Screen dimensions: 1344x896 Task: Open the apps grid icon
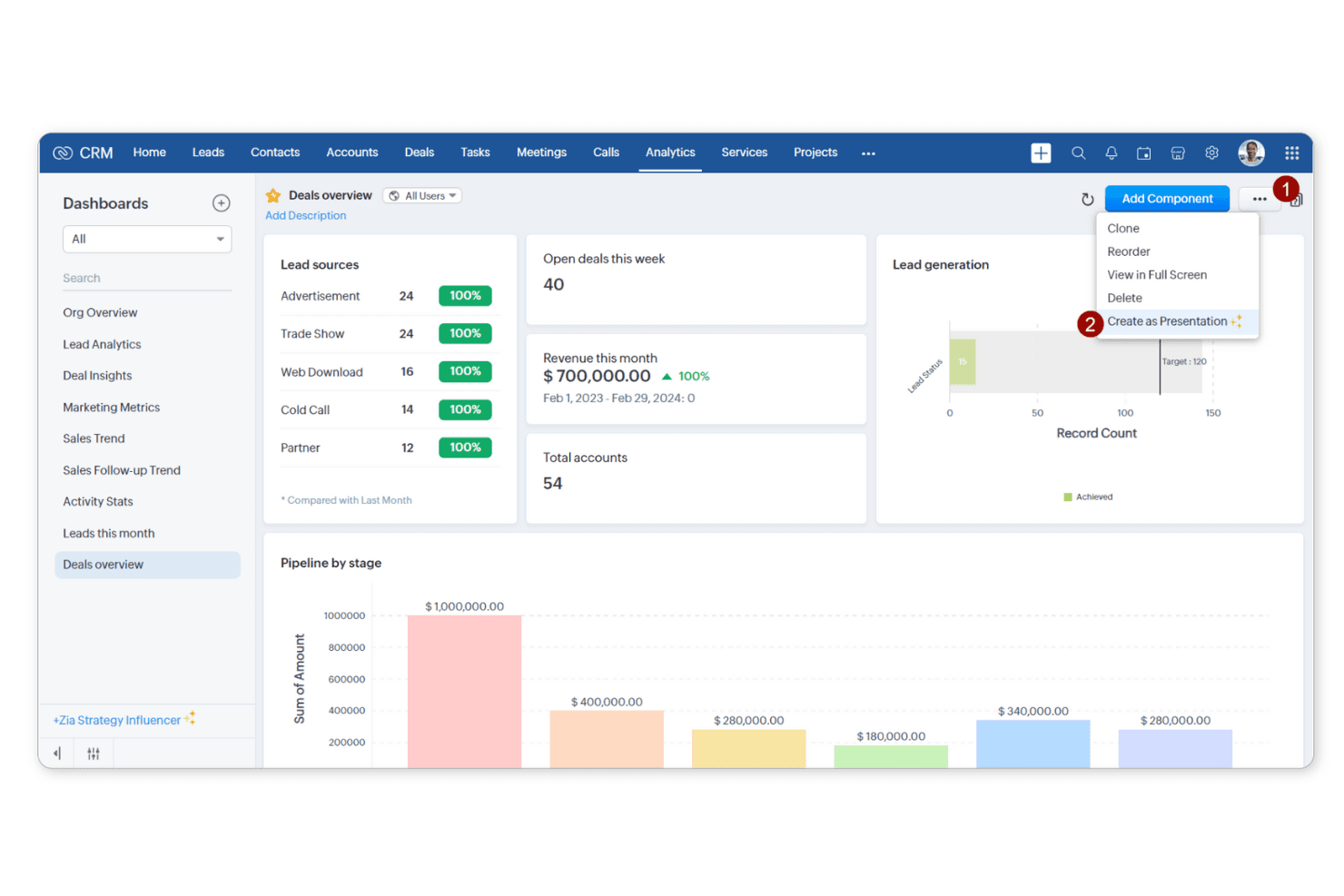1291,153
